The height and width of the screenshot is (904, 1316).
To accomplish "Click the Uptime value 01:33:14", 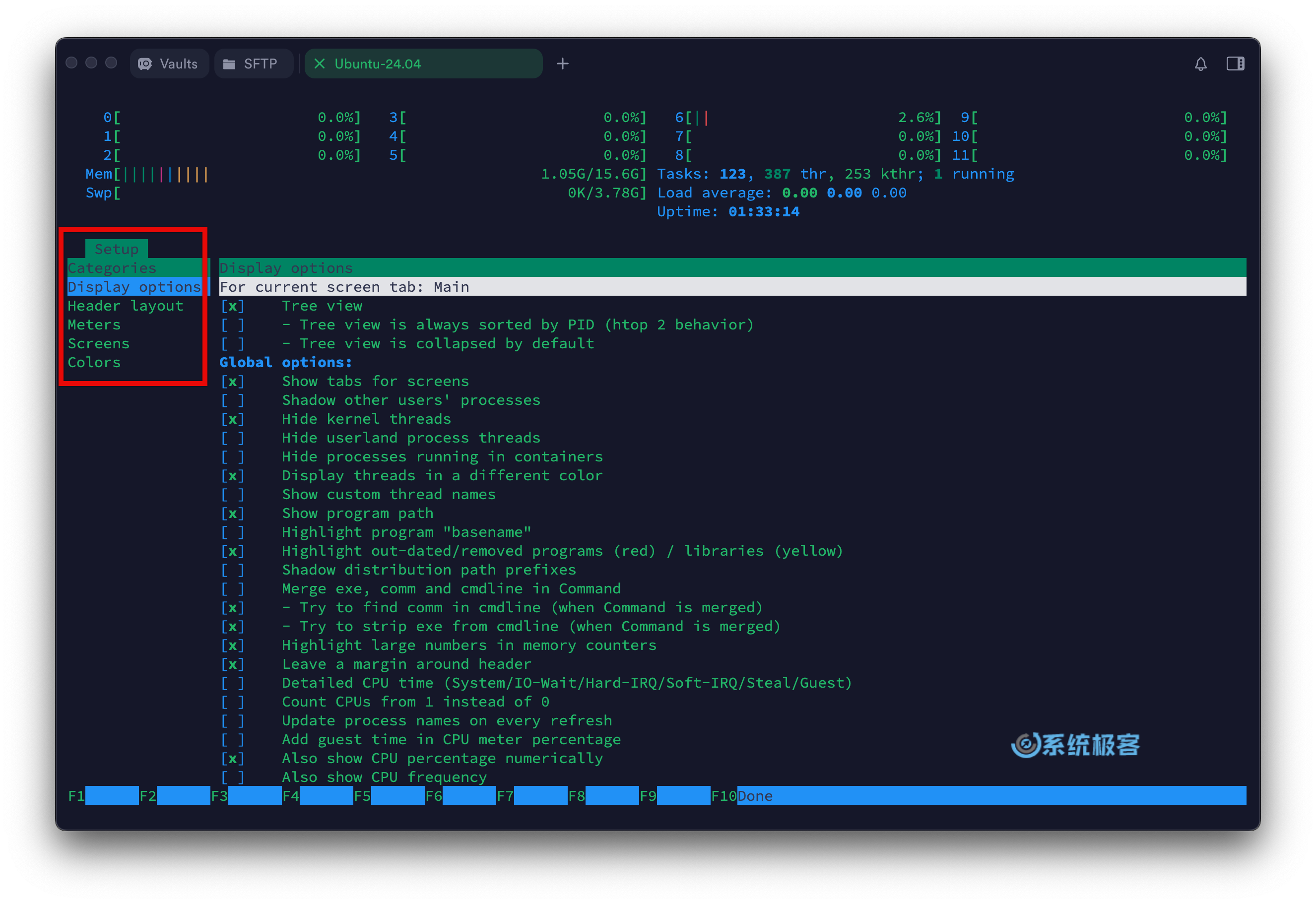I will click(764, 211).
